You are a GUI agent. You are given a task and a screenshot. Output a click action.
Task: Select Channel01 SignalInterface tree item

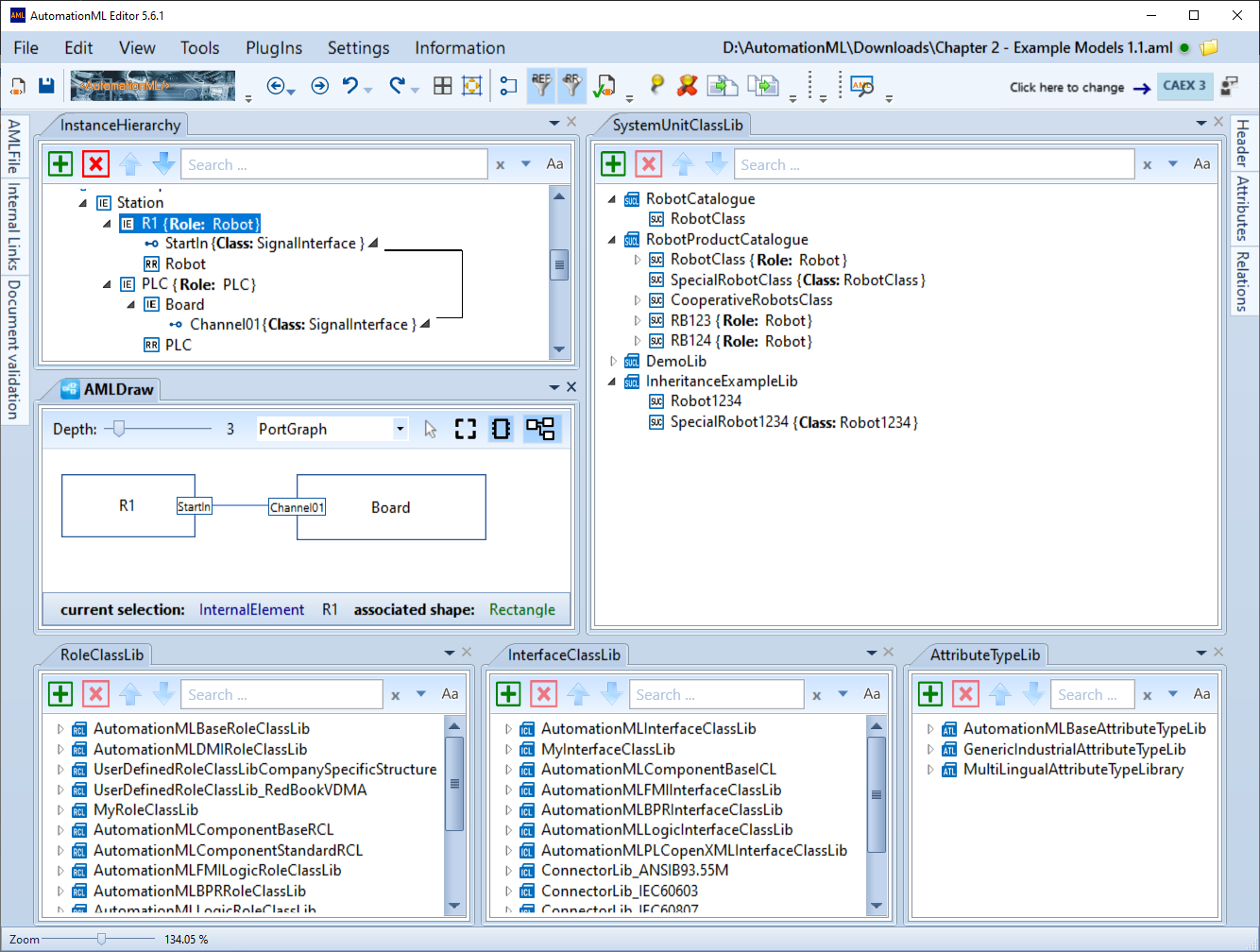click(x=293, y=325)
